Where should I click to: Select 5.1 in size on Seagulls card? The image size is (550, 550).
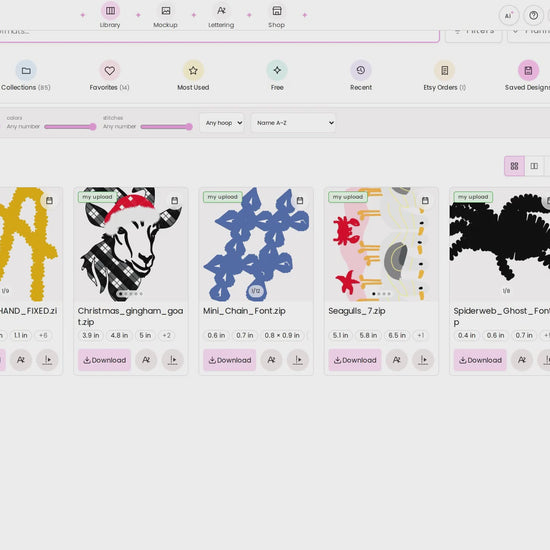(340, 335)
